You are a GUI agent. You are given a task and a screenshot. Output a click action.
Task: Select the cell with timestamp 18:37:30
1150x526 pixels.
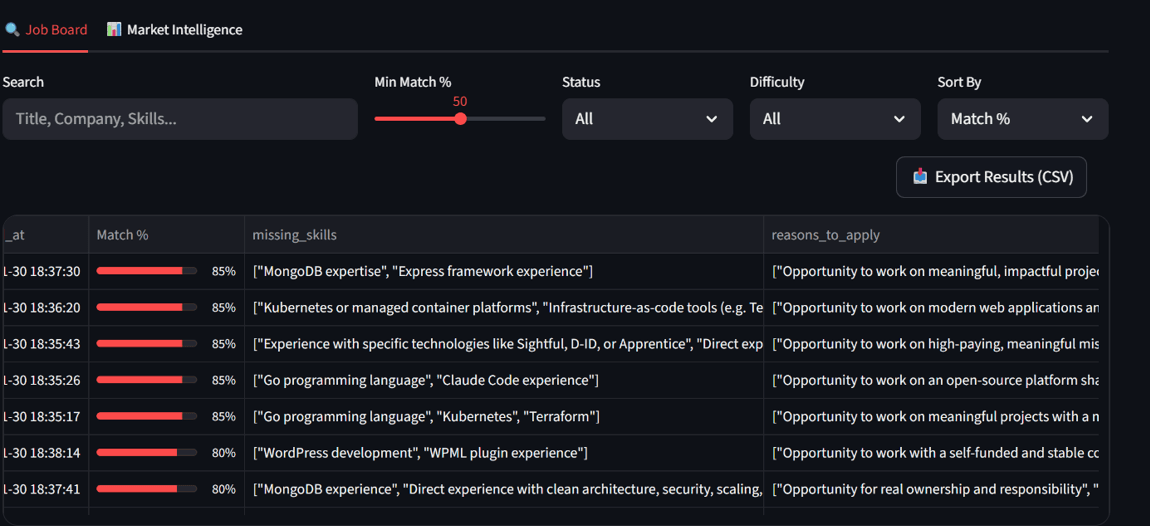(x=45, y=271)
